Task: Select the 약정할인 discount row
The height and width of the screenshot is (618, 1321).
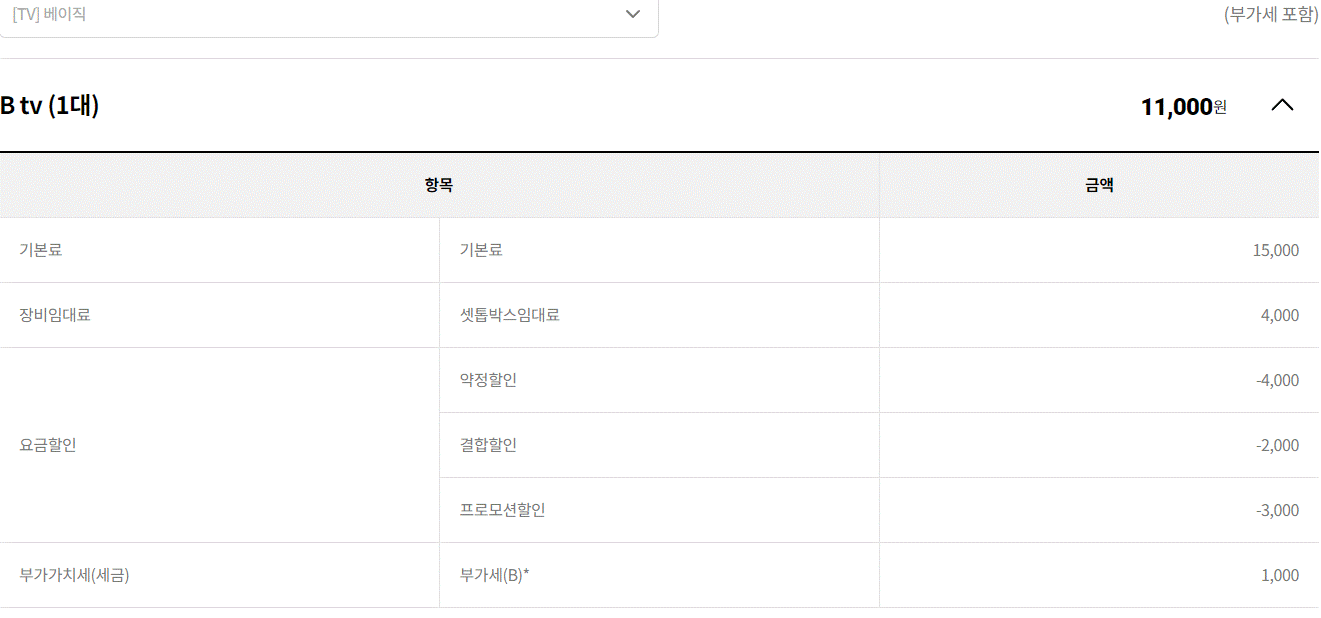Action: click(488, 380)
